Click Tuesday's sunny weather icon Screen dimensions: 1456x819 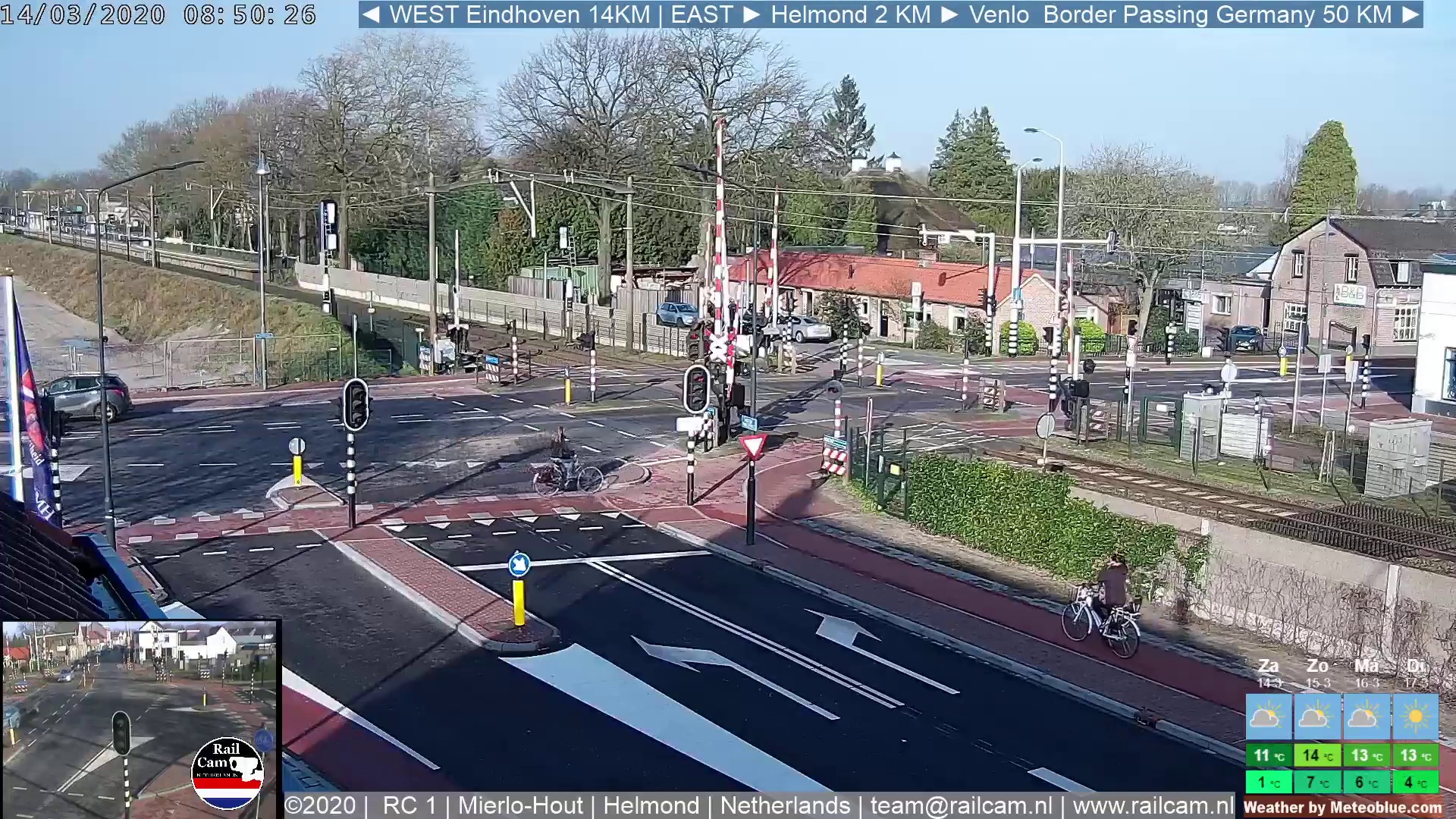(1415, 716)
